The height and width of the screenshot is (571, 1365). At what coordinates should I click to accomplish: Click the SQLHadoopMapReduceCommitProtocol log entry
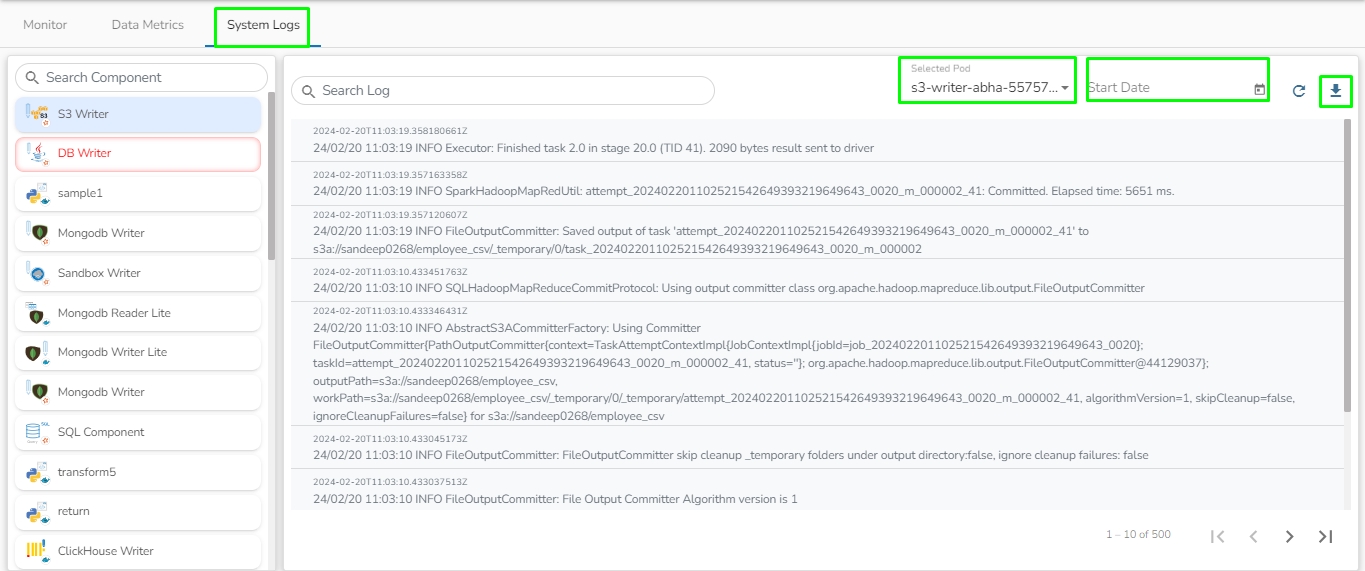(x=816, y=280)
